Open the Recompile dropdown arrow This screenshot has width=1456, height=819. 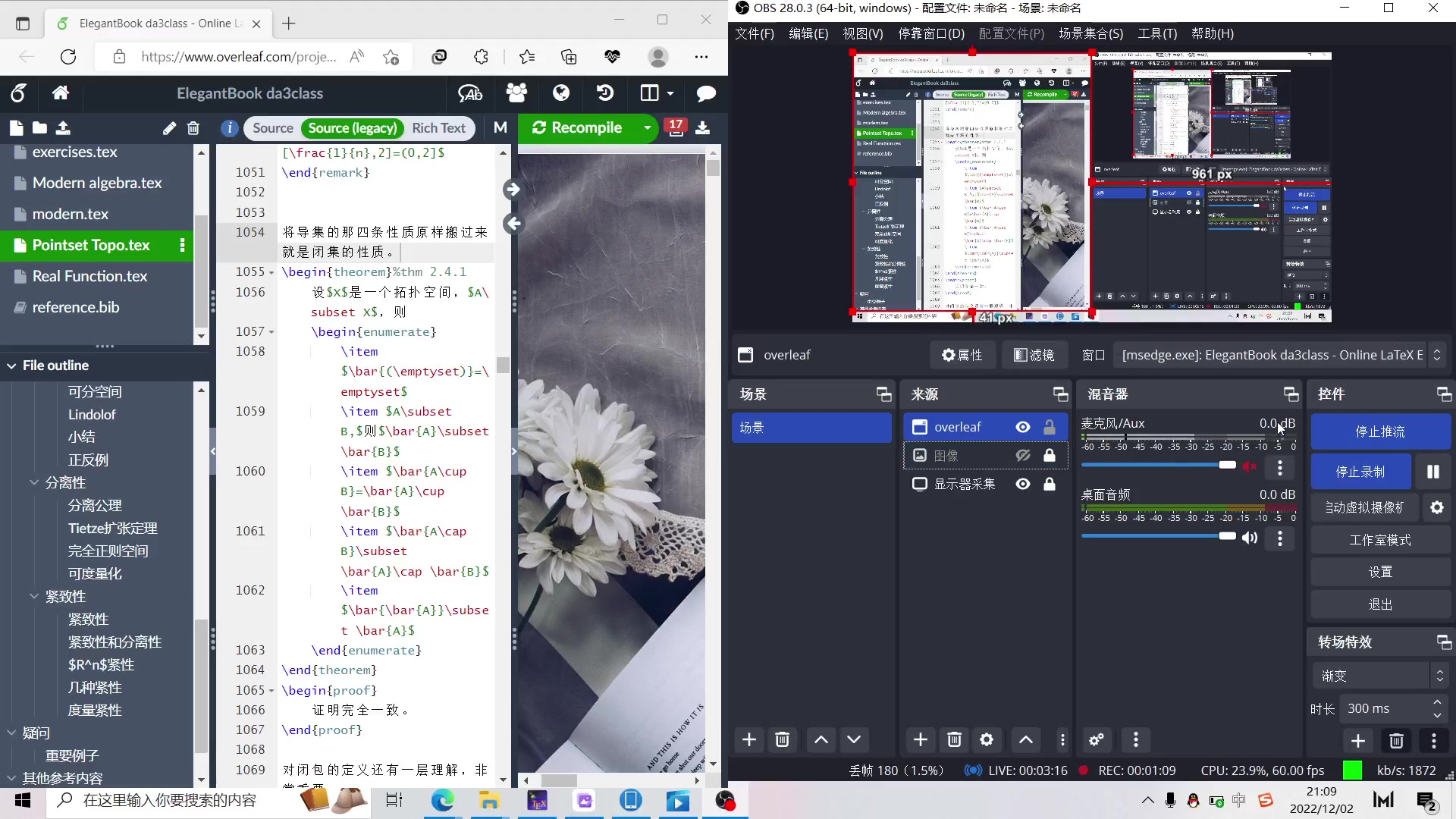[x=647, y=127]
